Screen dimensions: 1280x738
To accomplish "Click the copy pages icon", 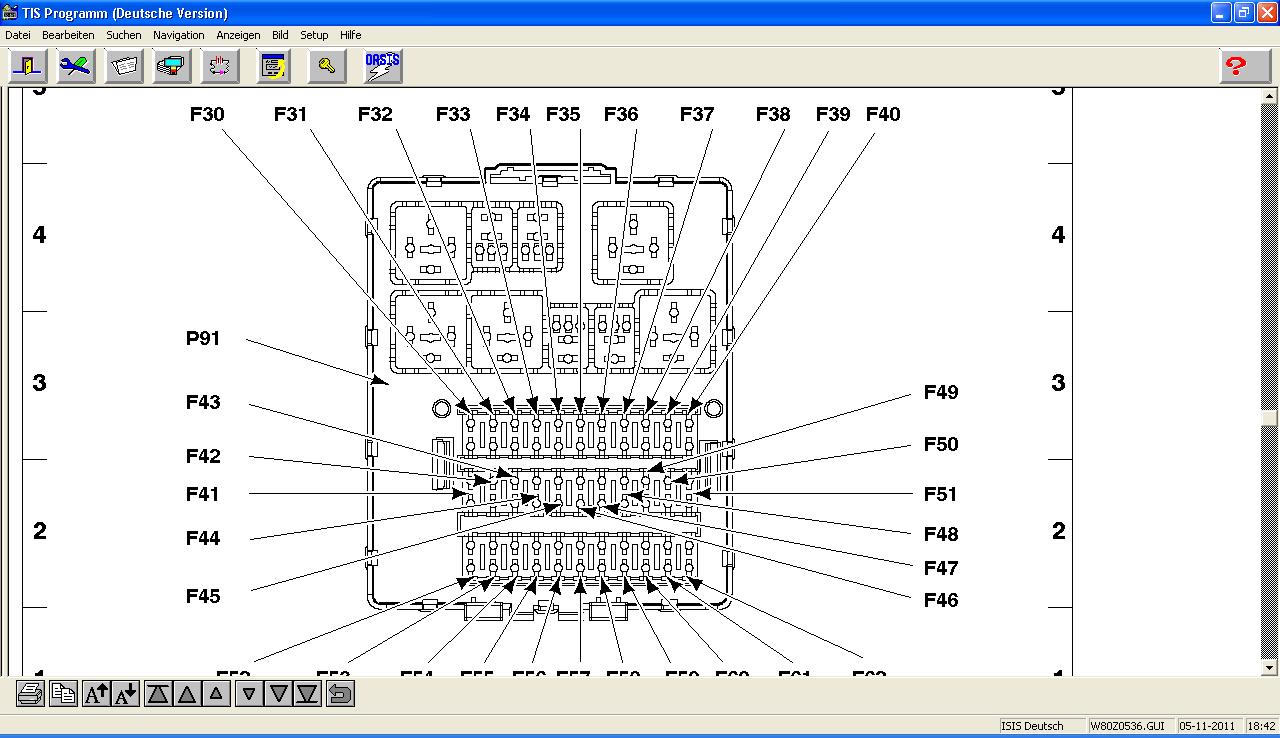I will [63, 693].
